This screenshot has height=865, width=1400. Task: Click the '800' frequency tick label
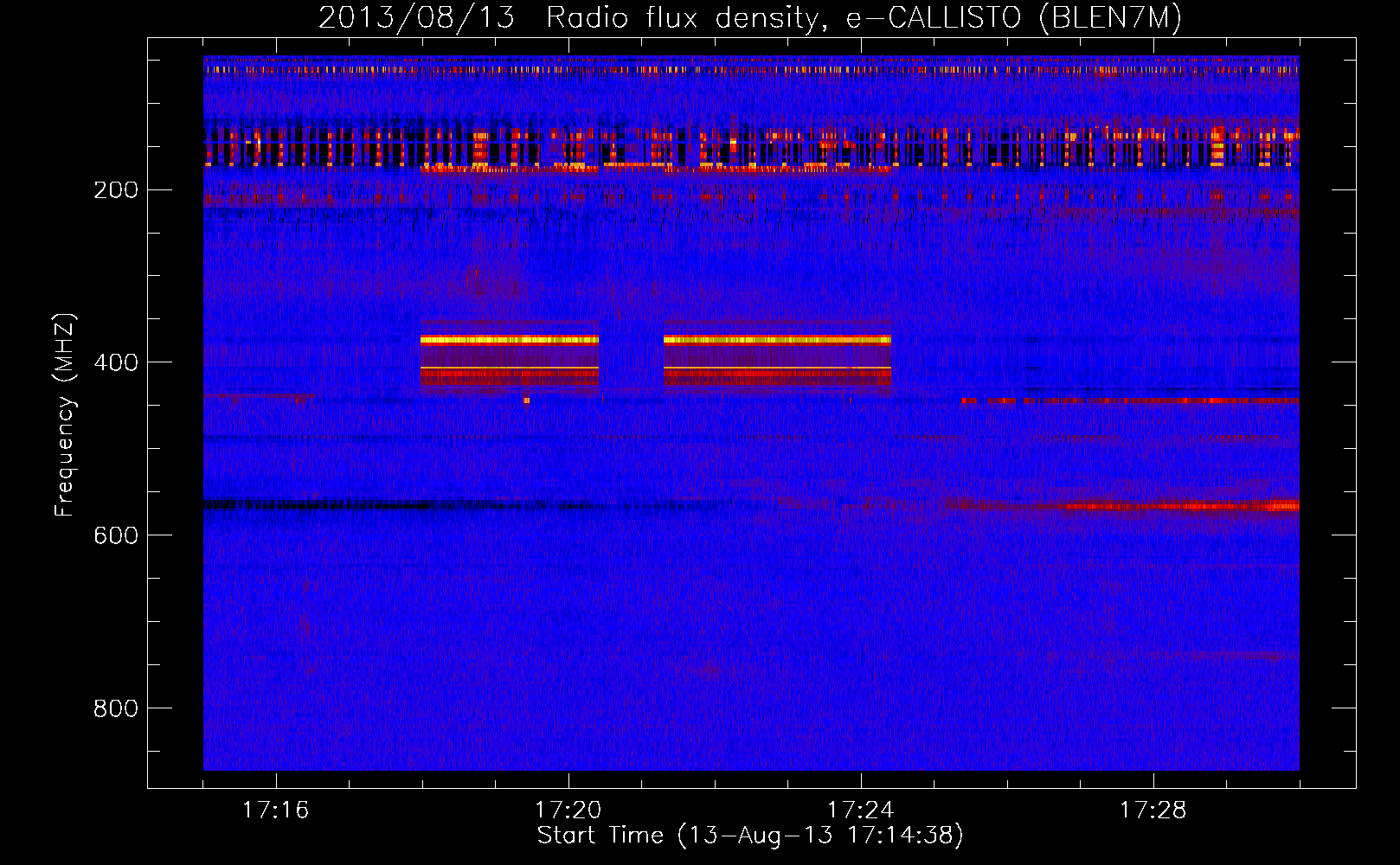click(x=116, y=708)
